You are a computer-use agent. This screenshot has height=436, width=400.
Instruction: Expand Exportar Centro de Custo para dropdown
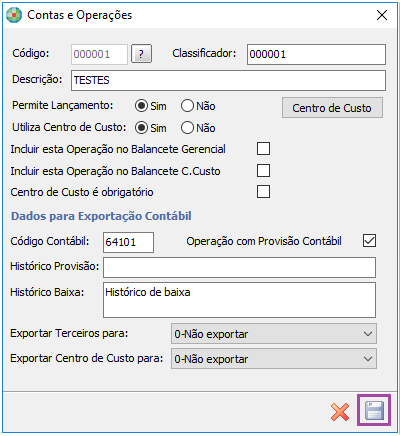point(274,359)
